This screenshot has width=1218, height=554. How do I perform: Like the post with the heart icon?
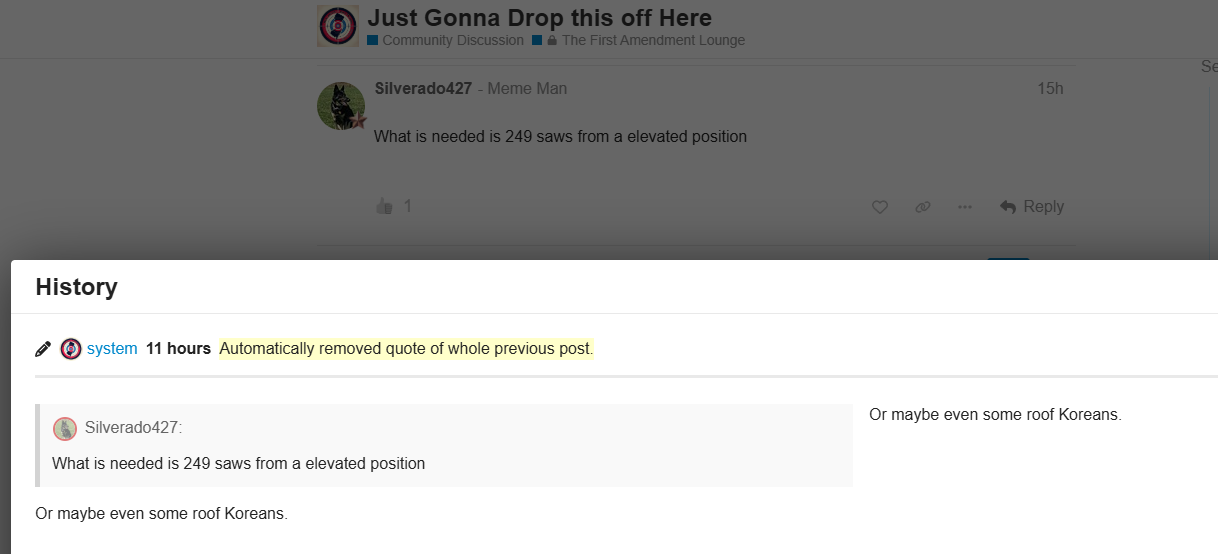[880, 207]
